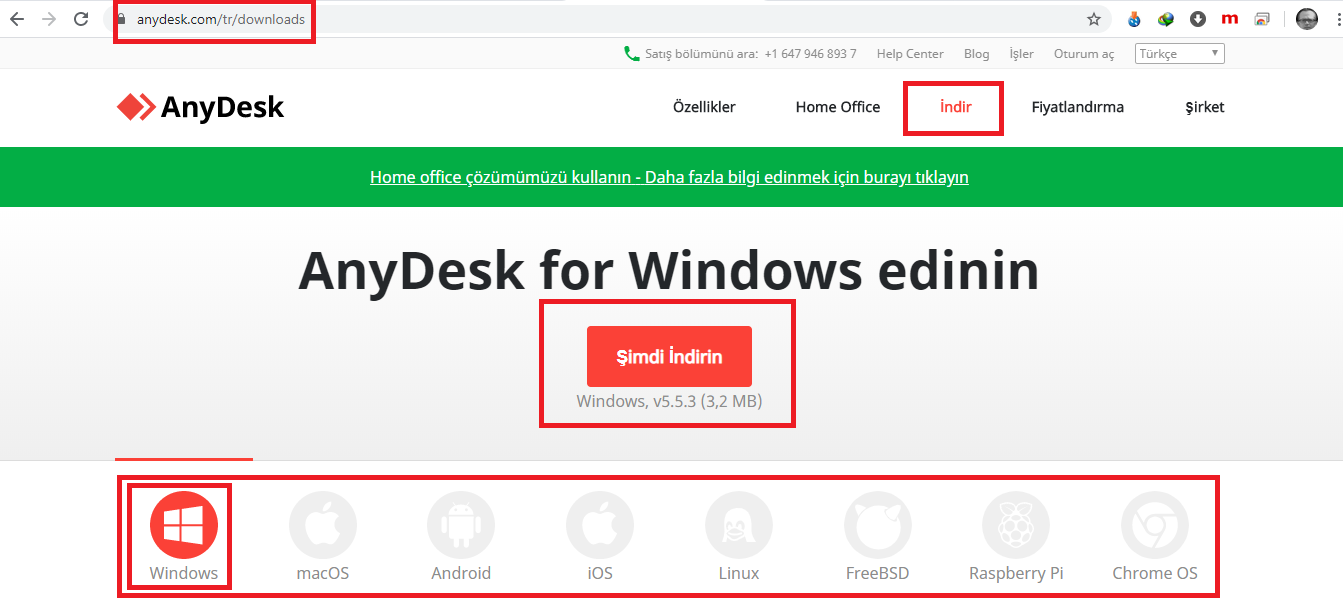This screenshot has width=1343, height=599.
Task: Open the İşler link
Action: coord(1022,54)
